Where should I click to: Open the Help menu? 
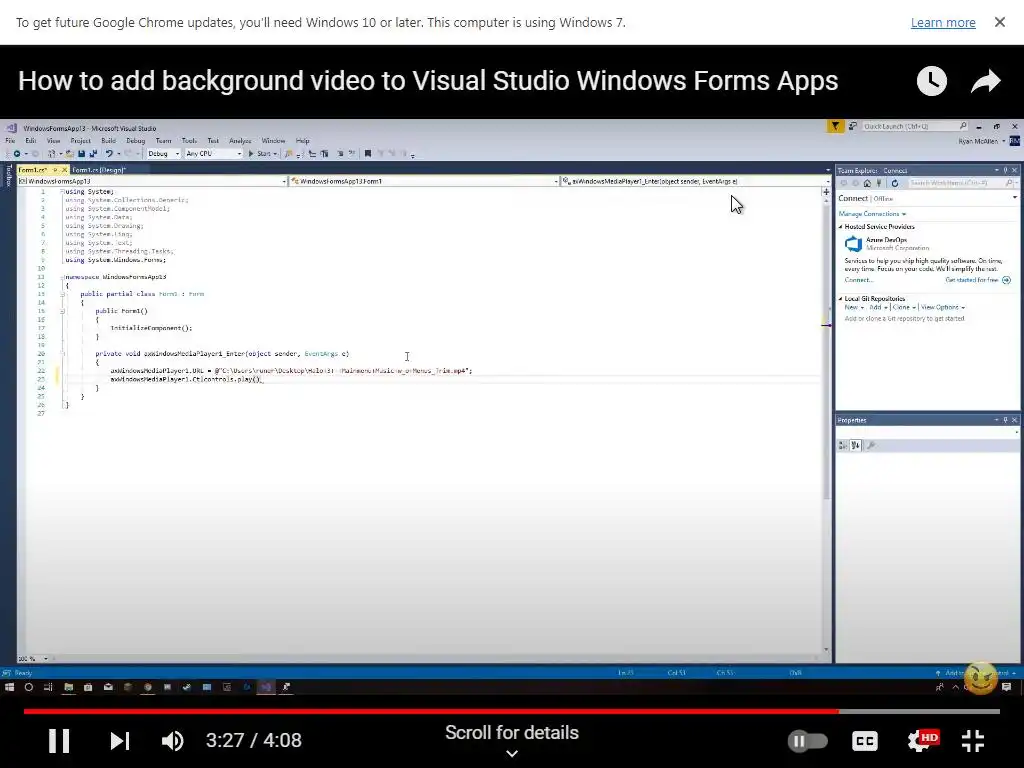[302, 140]
